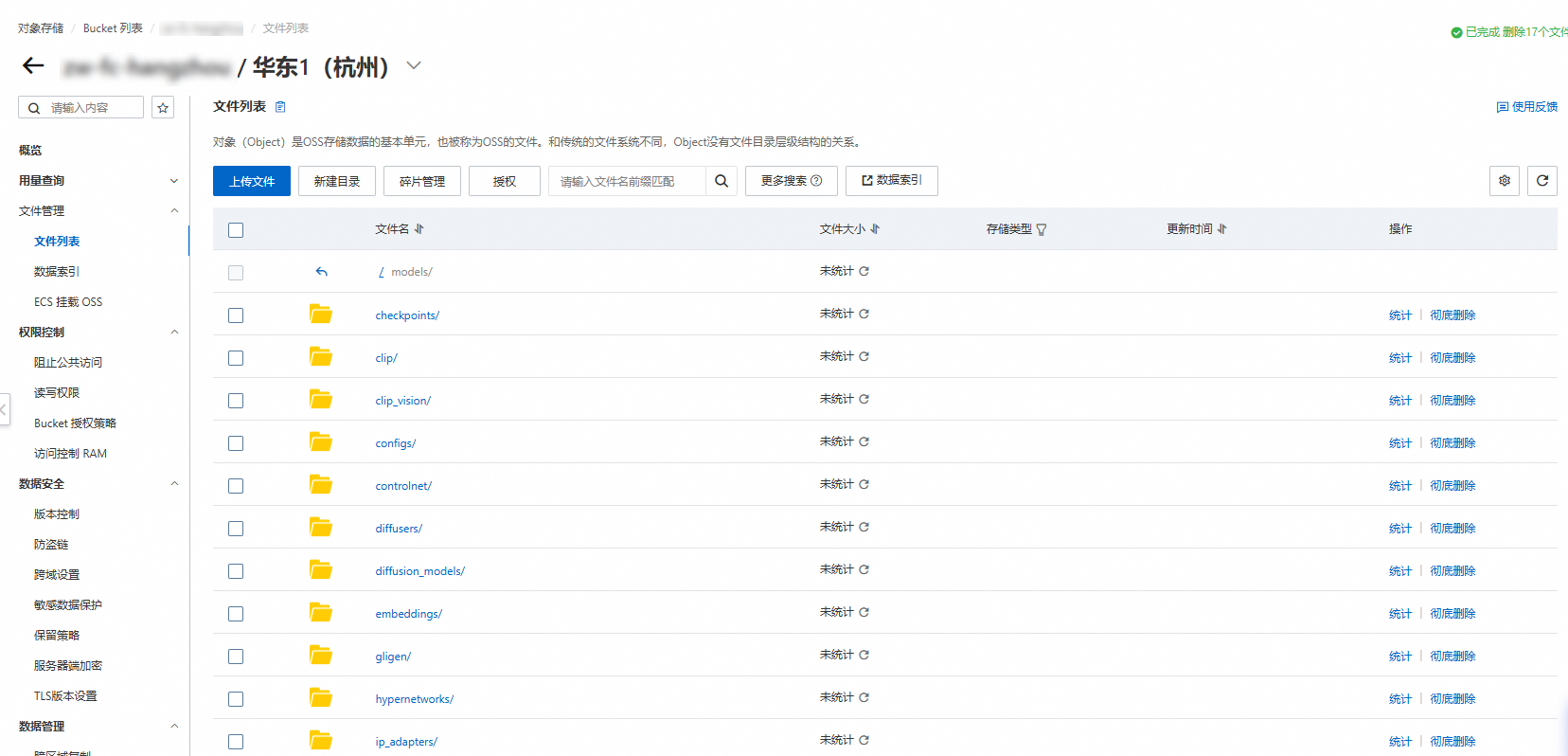Open the column settings gear icon
This screenshot has height=756, width=1568.
pyautogui.click(x=1505, y=181)
